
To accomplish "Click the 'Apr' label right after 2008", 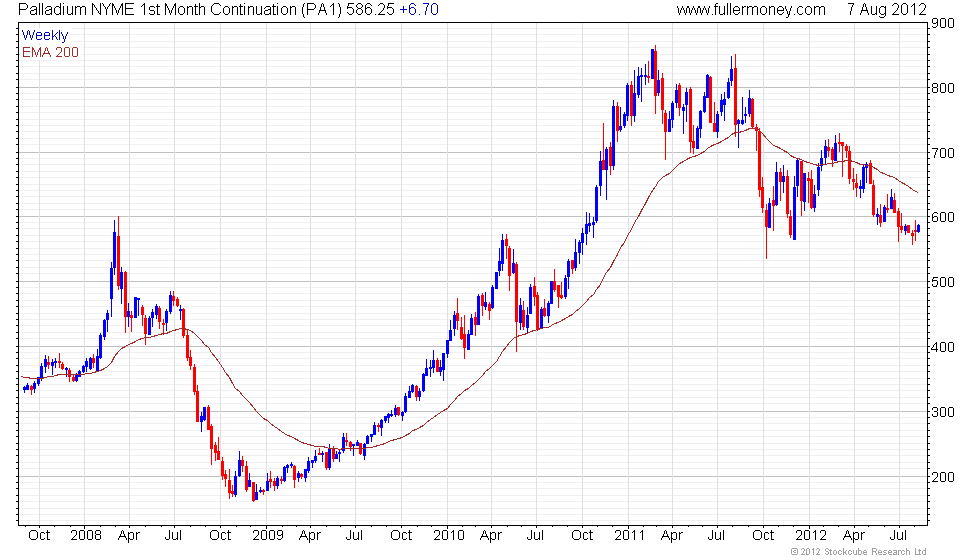I will pos(129,536).
